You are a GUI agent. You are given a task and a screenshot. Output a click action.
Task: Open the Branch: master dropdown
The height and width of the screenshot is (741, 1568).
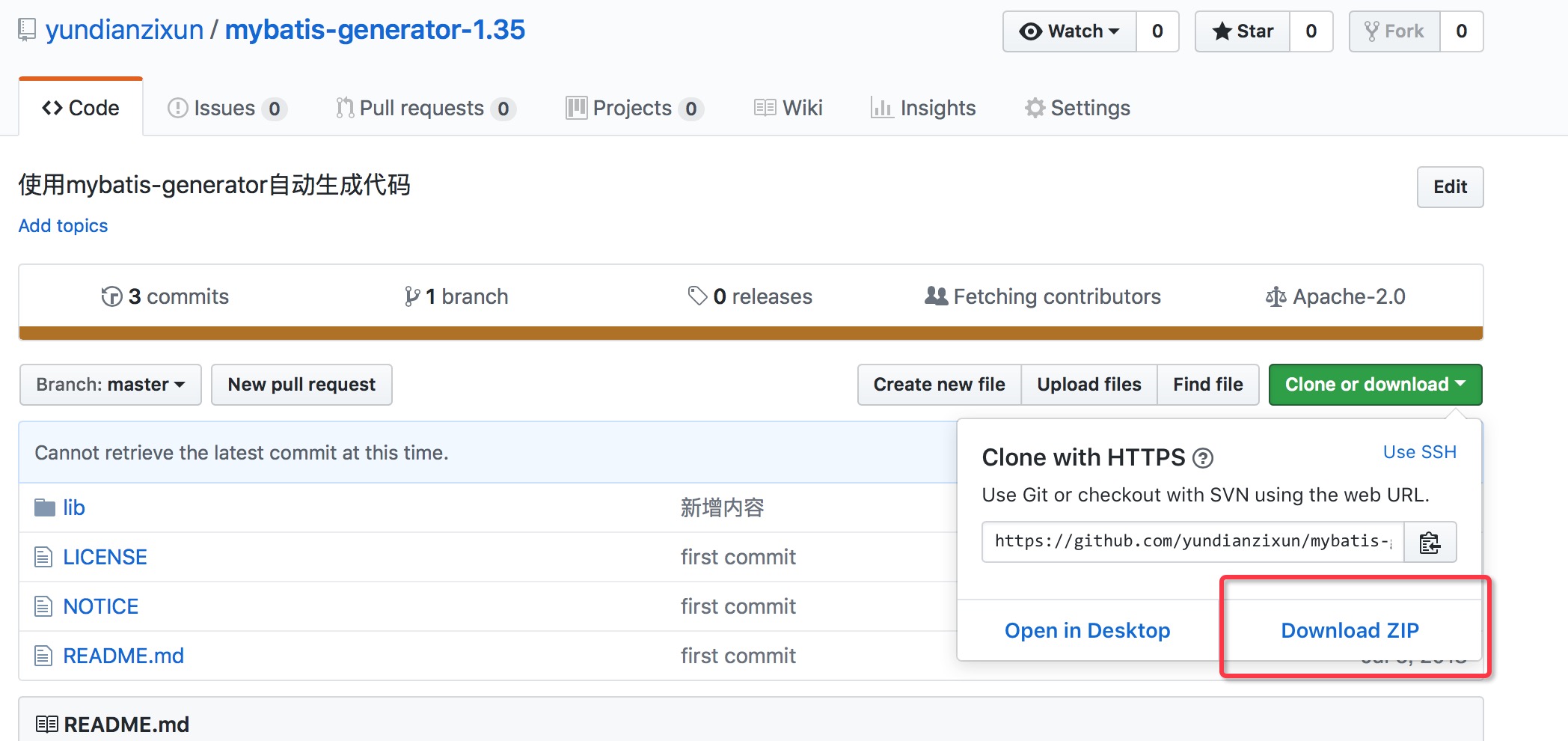[111, 385]
